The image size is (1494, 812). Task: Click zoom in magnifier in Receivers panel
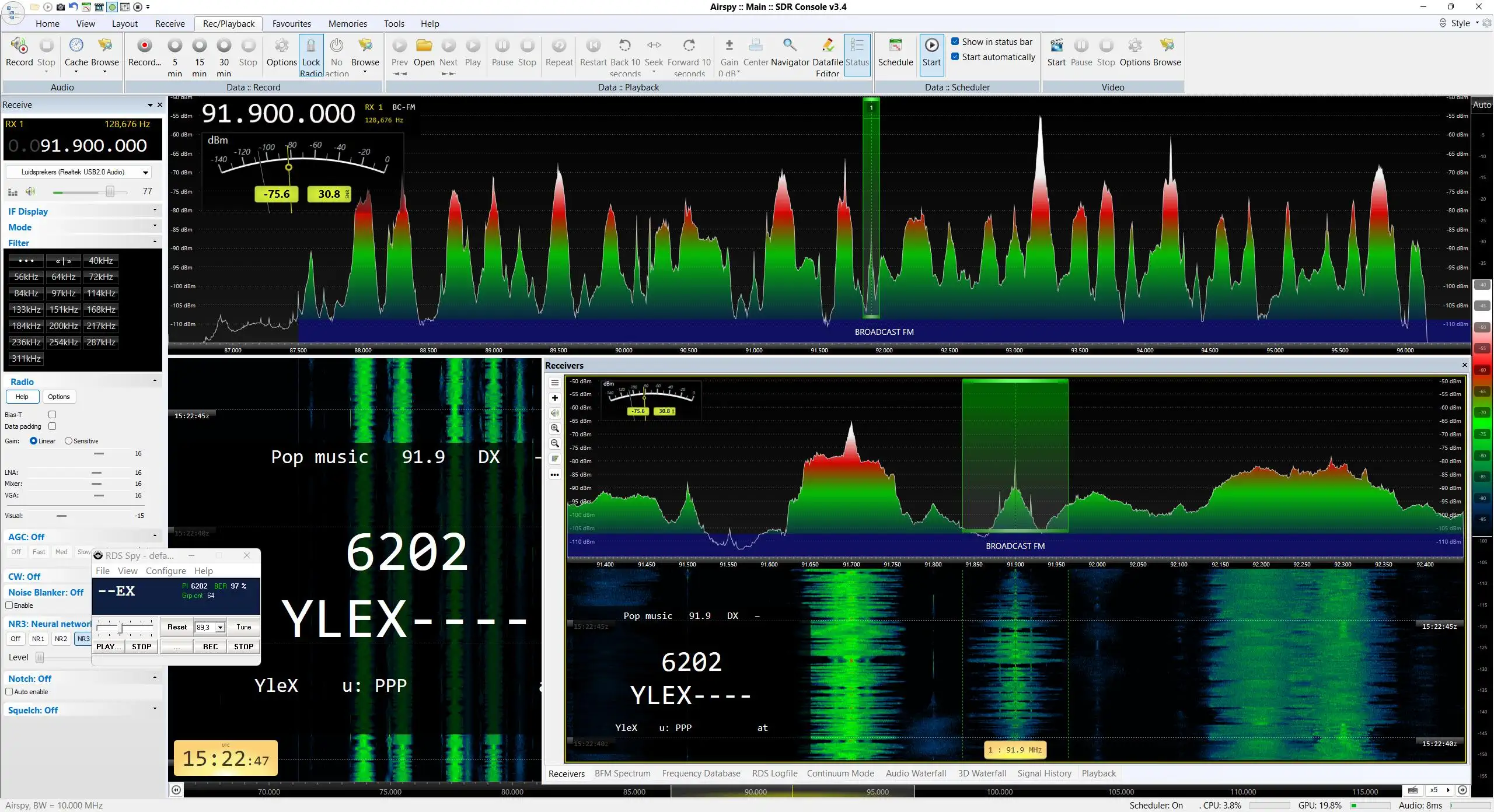(x=555, y=428)
